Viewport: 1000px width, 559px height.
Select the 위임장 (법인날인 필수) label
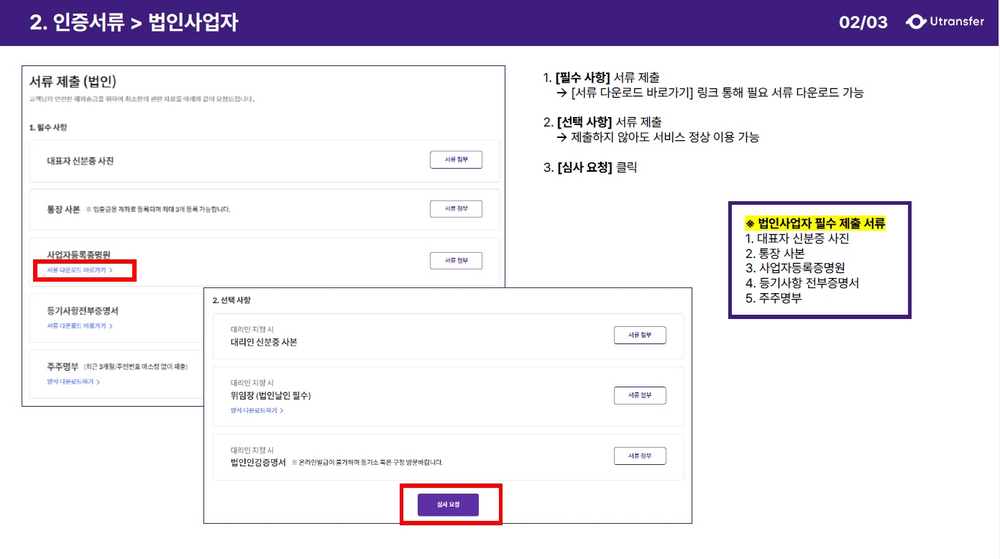tap(270, 395)
